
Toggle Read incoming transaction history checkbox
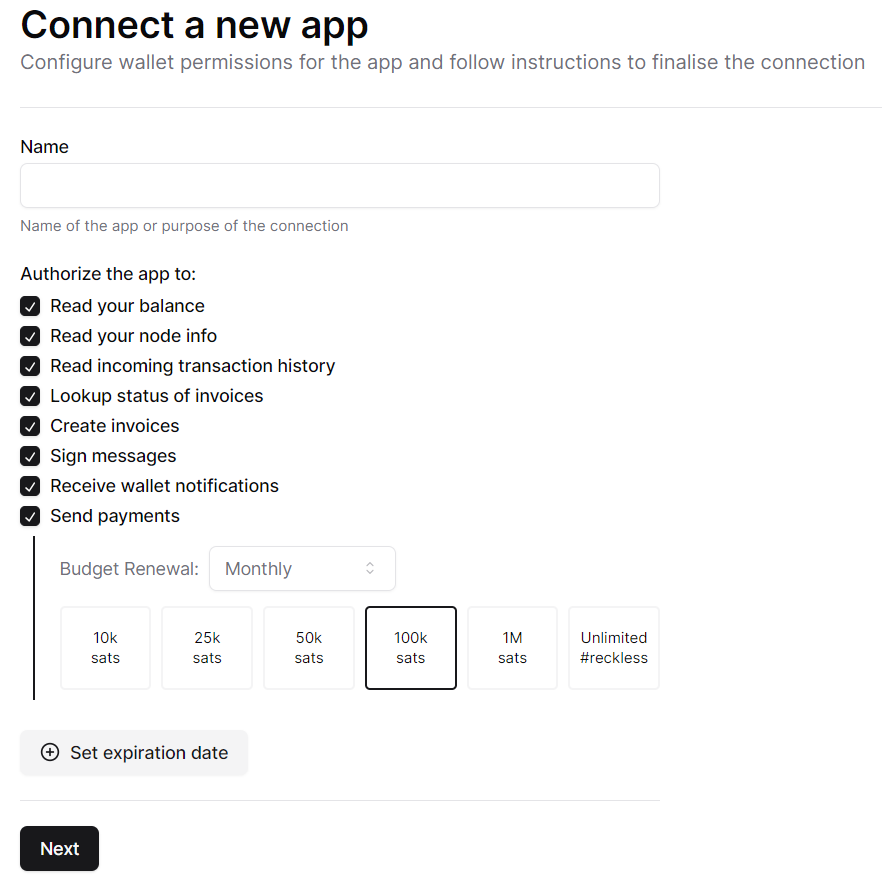tap(30, 366)
